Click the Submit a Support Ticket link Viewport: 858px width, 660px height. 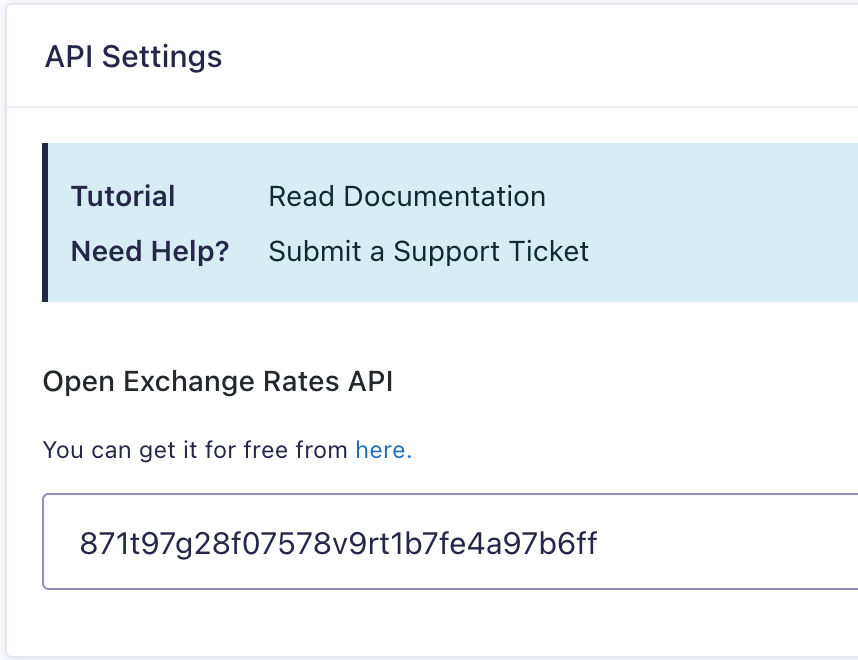(428, 251)
